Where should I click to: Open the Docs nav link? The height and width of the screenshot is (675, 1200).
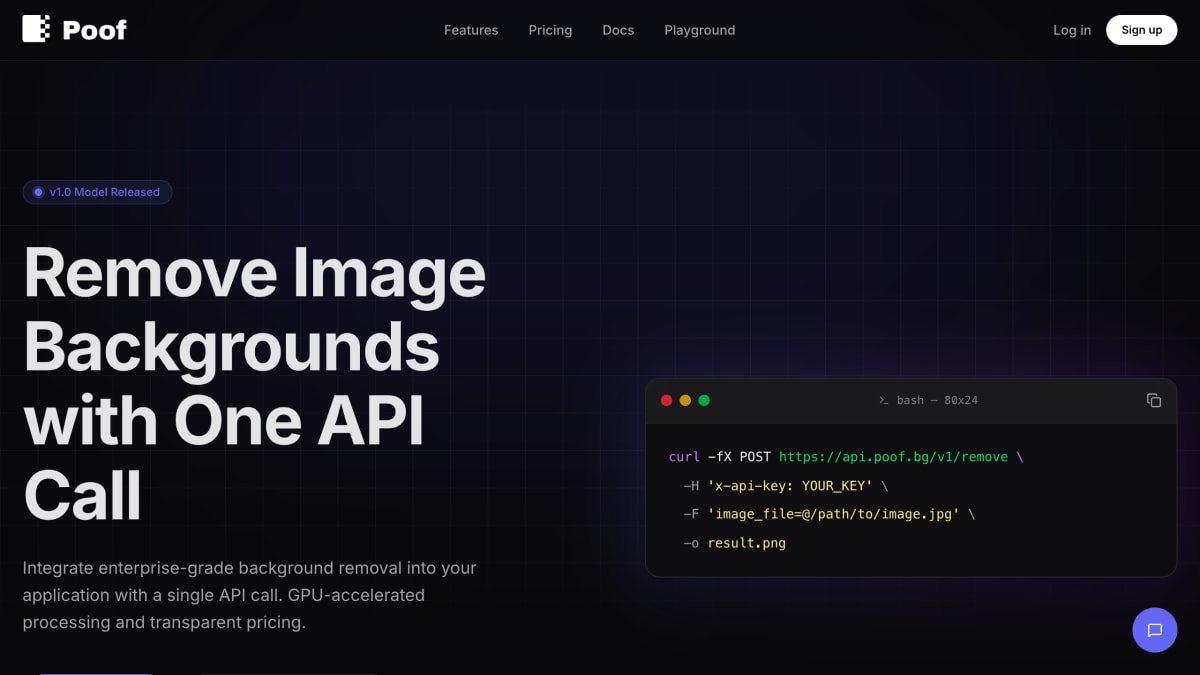618,30
